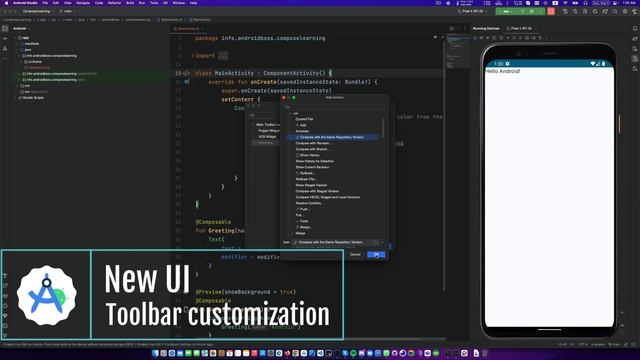Open Trash in the Dock

coord(485,353)
